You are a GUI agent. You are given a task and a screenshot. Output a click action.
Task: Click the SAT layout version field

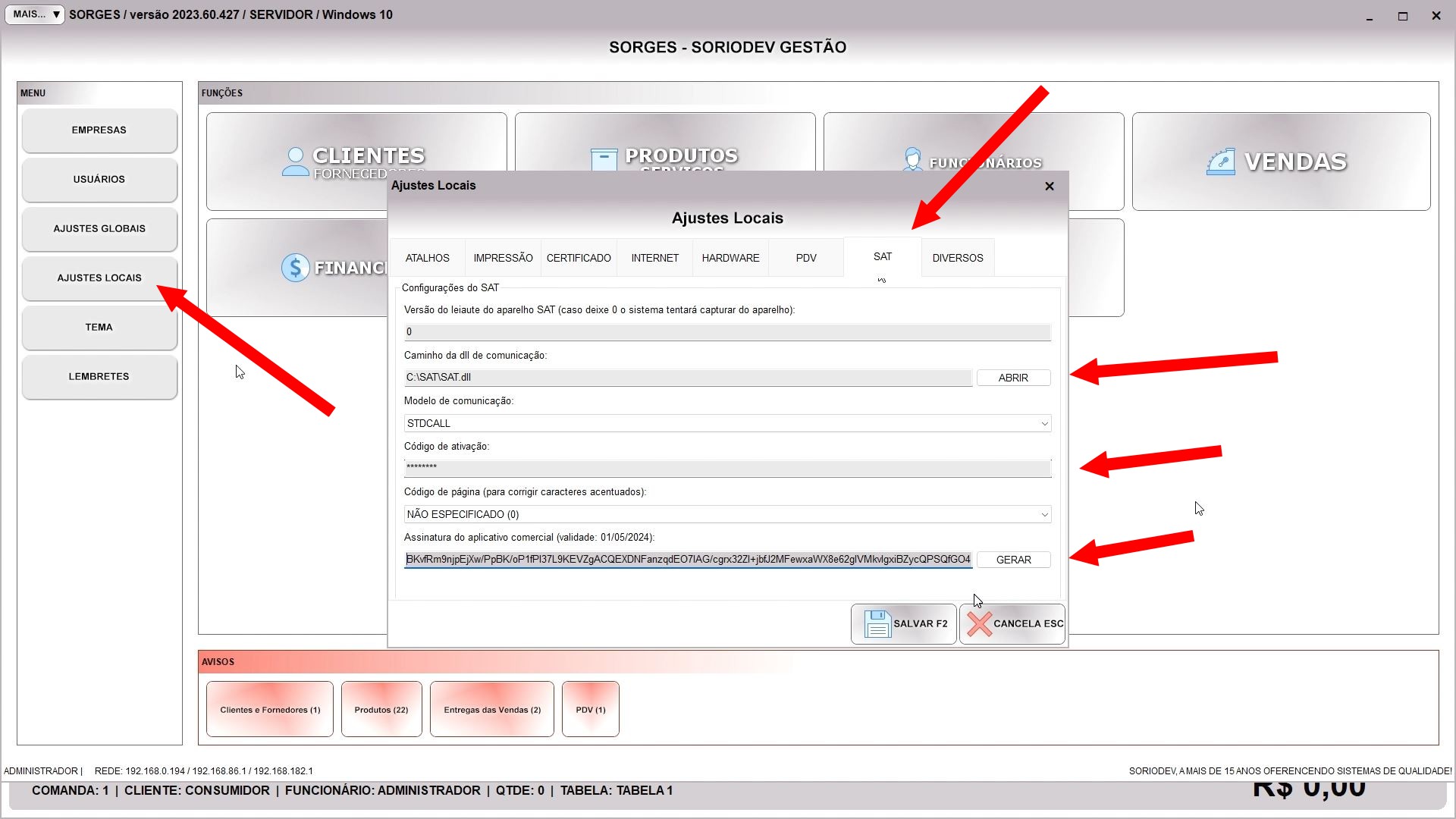[728, 332]
